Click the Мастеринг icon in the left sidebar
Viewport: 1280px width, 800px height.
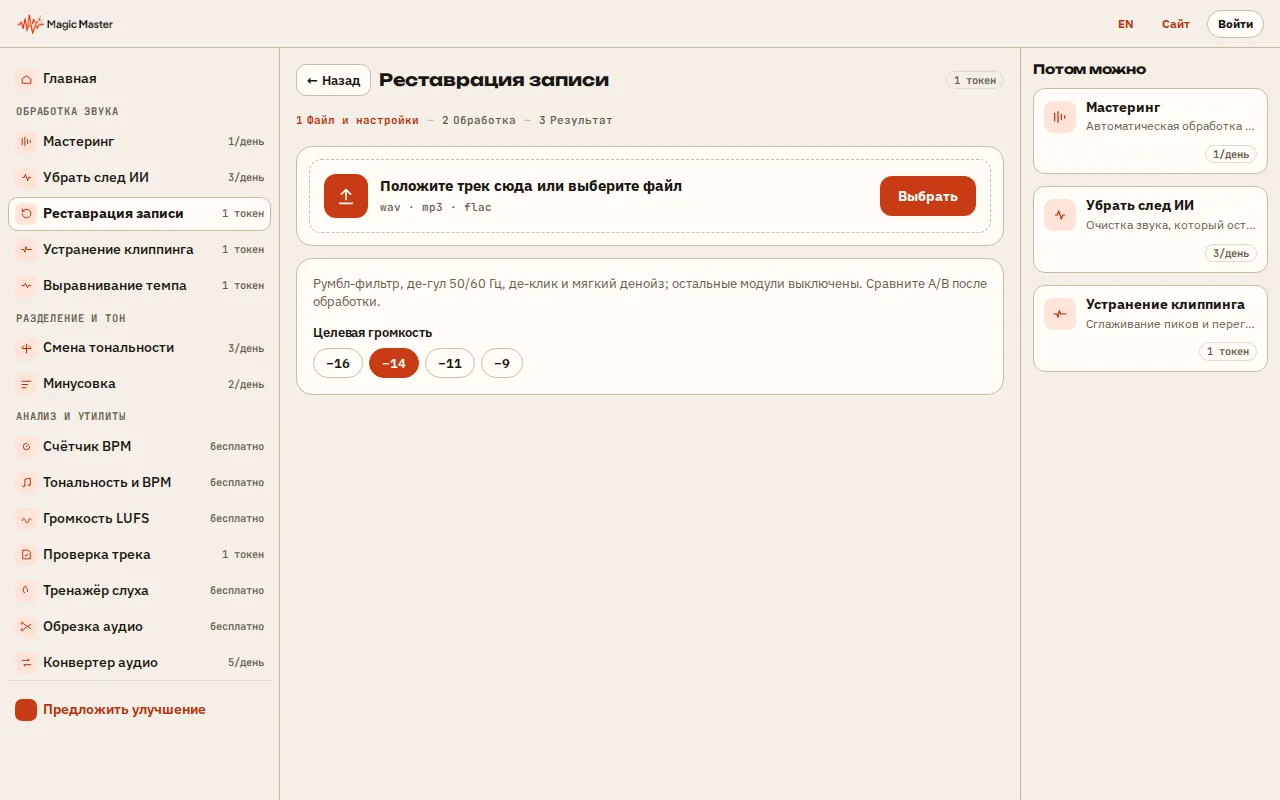pyautogui.click(x=26, y=142)
